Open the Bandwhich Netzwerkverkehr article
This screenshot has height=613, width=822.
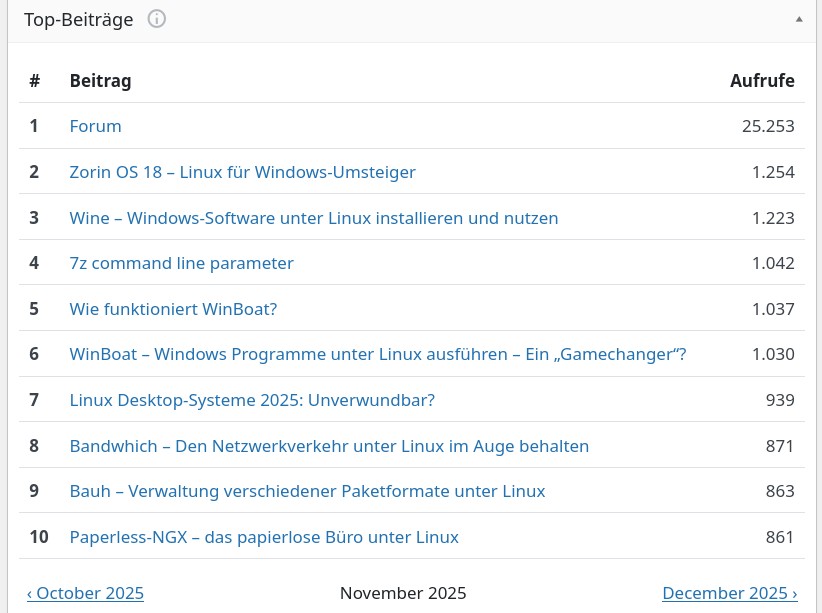[x=329, y=446]
